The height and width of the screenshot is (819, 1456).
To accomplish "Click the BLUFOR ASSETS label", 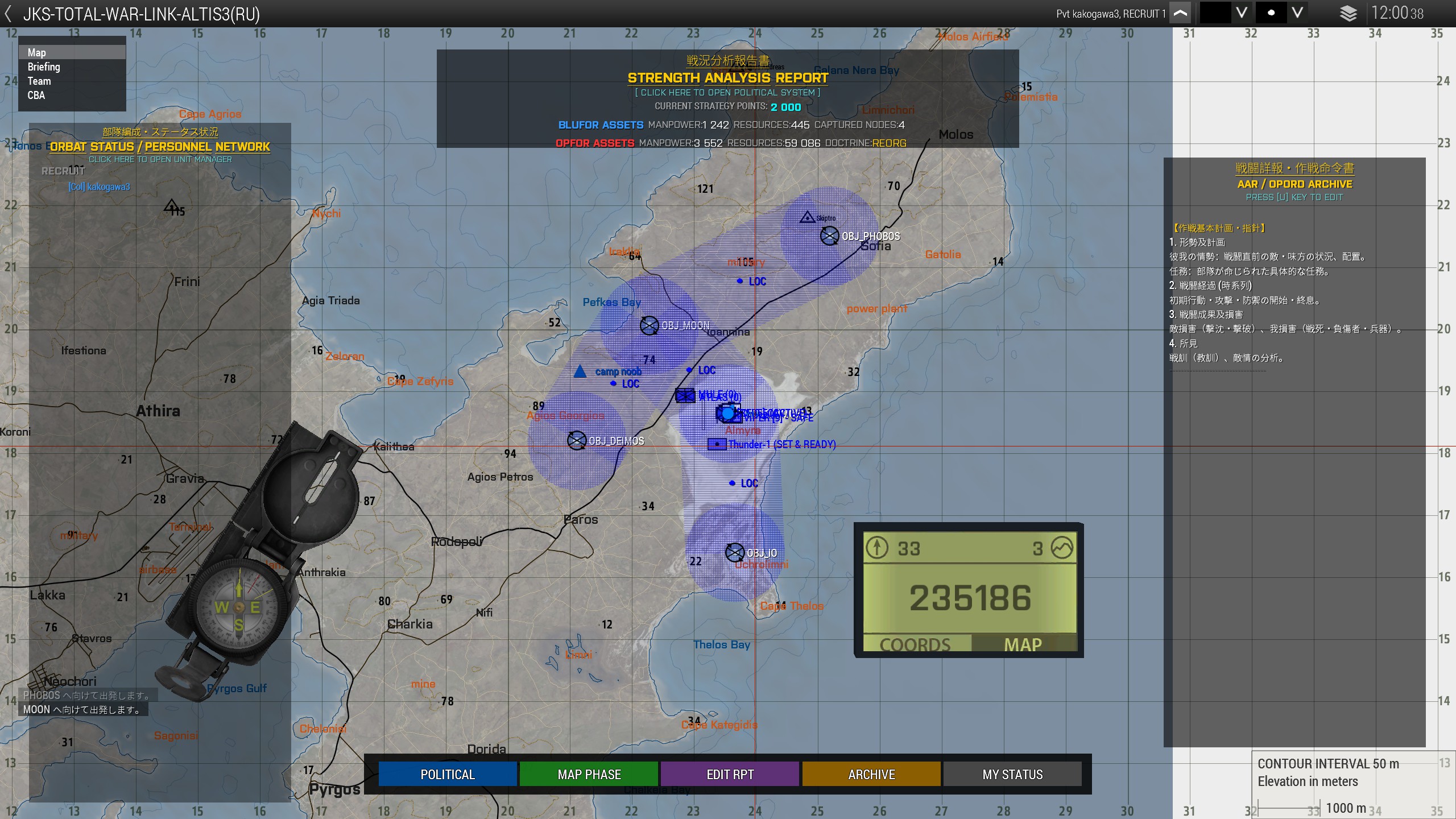I will pos(601,125).
